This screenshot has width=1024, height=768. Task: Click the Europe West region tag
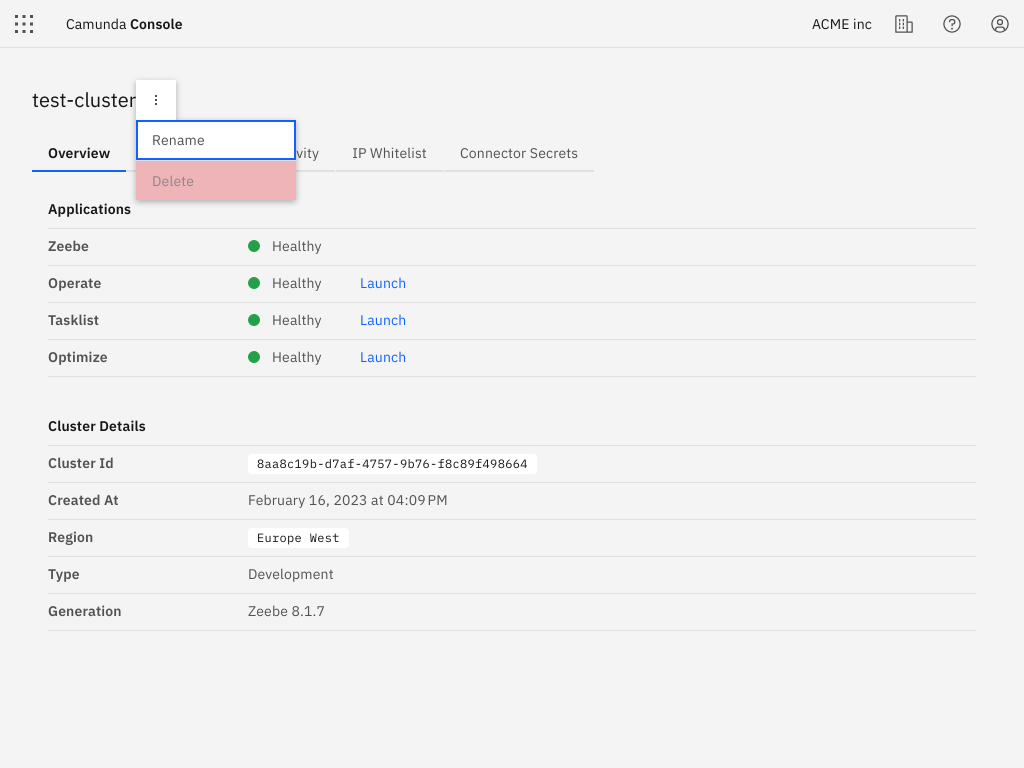(x=298, y=538)
